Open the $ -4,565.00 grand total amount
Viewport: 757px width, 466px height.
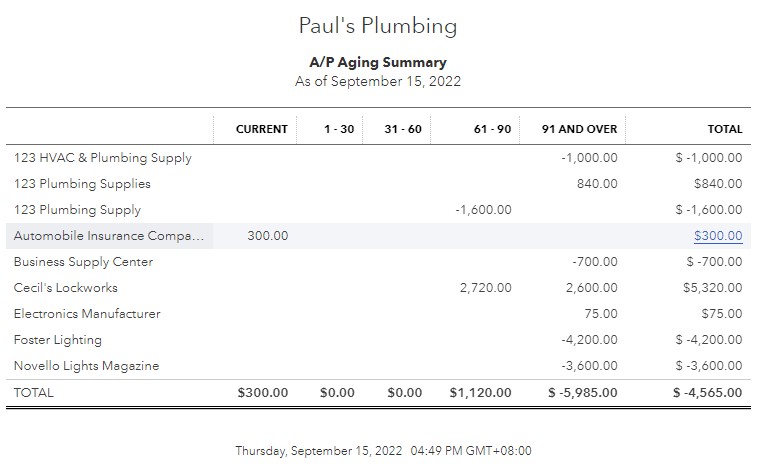(708, 393)
